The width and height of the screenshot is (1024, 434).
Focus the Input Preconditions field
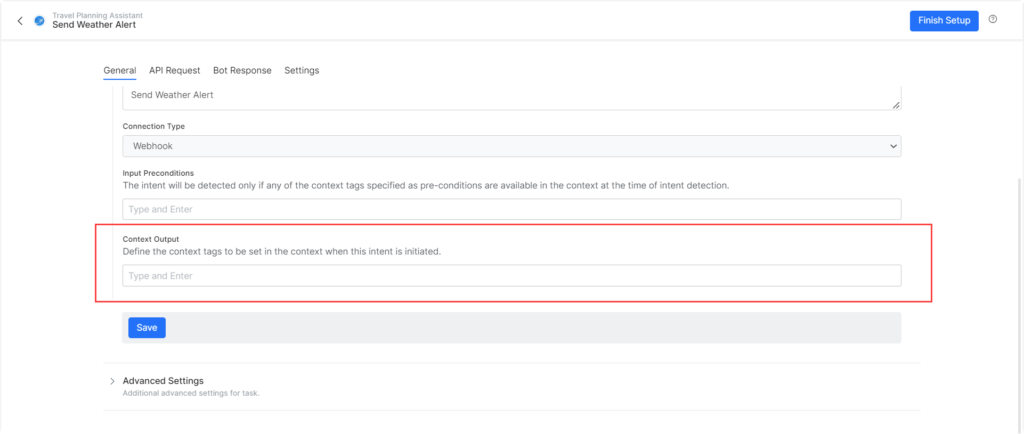(x=511, y=209)
